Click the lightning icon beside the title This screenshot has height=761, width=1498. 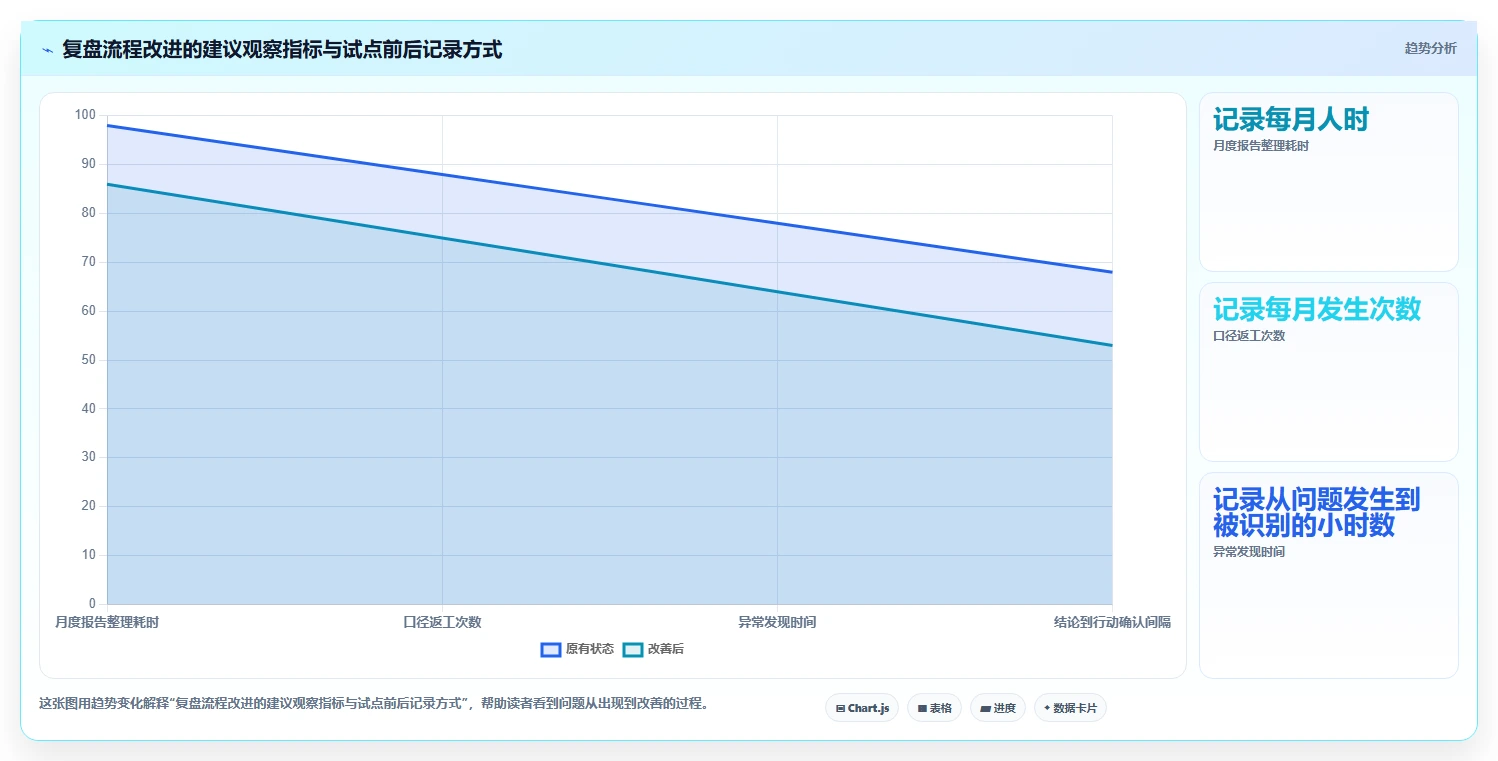tap(48, 50)
